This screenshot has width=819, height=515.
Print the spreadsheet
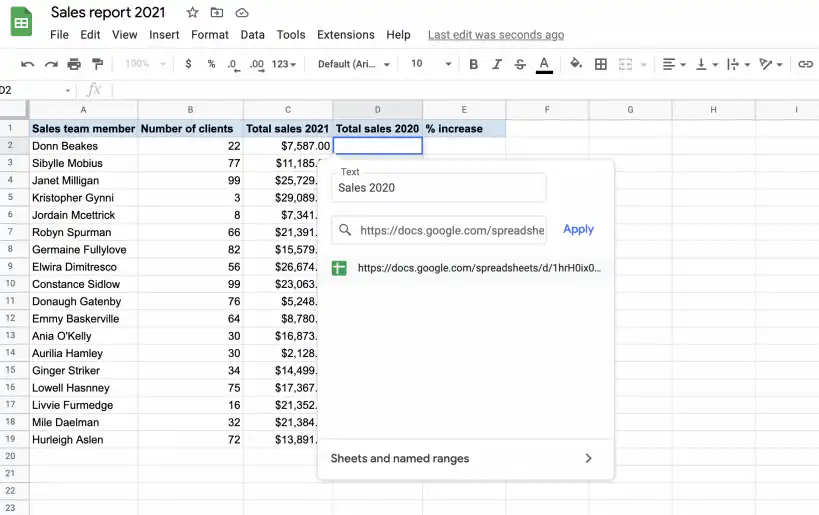(x=74, y=64)
